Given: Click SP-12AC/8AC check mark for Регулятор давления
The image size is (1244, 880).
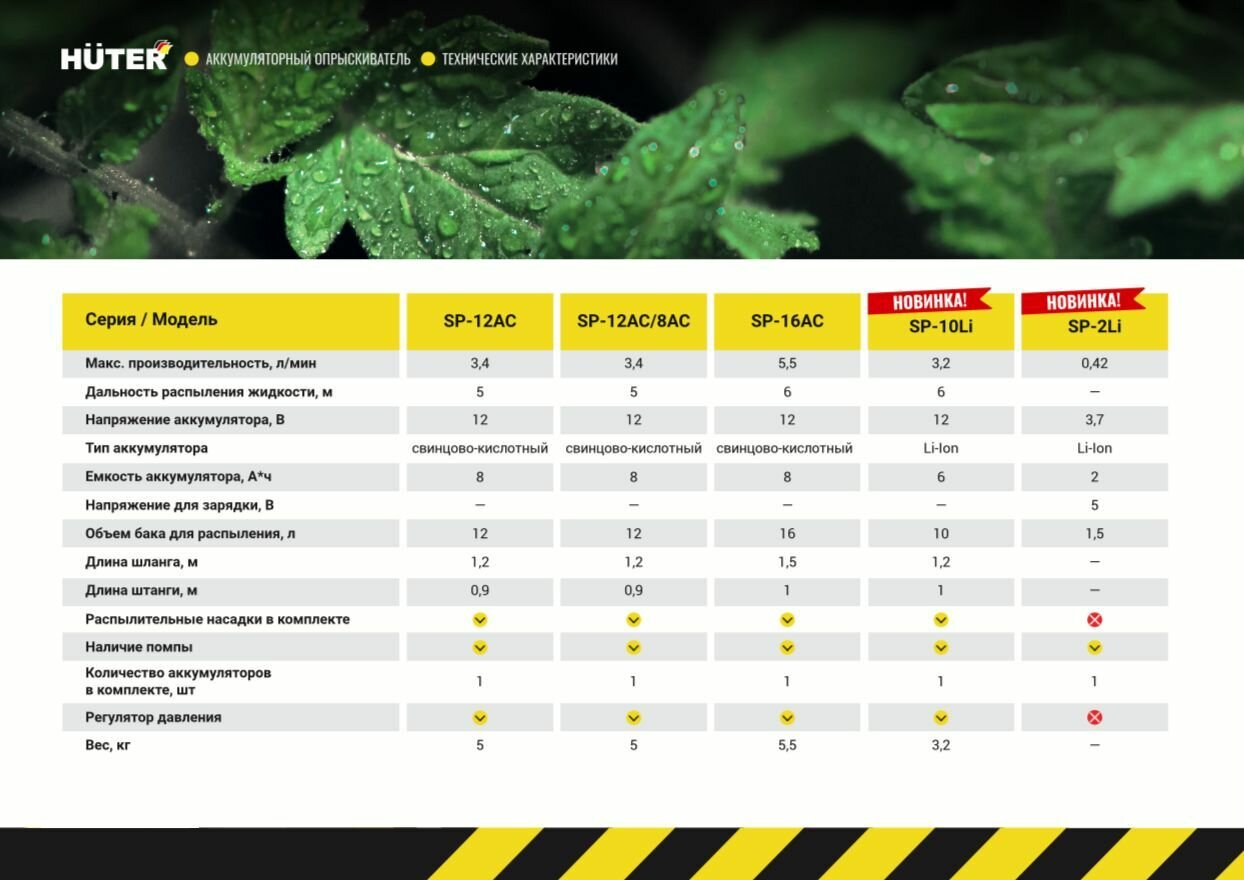Looking at the screenshot, I should point(633,717).
